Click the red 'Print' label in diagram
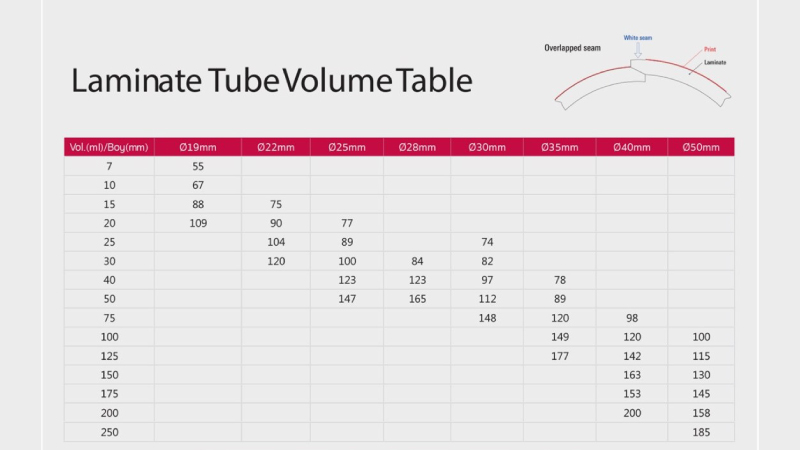800x450 pixels. pyautogui.click(x=710, y=49)
